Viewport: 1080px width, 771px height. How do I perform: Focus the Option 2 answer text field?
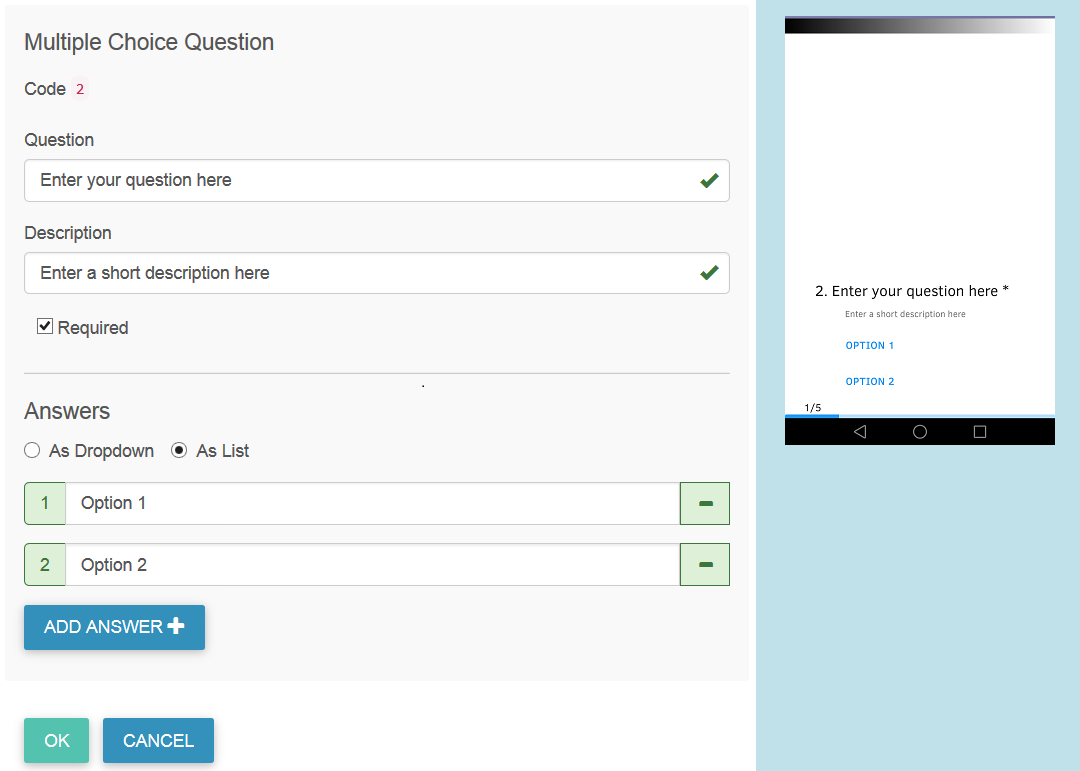(x=373, y=565)
